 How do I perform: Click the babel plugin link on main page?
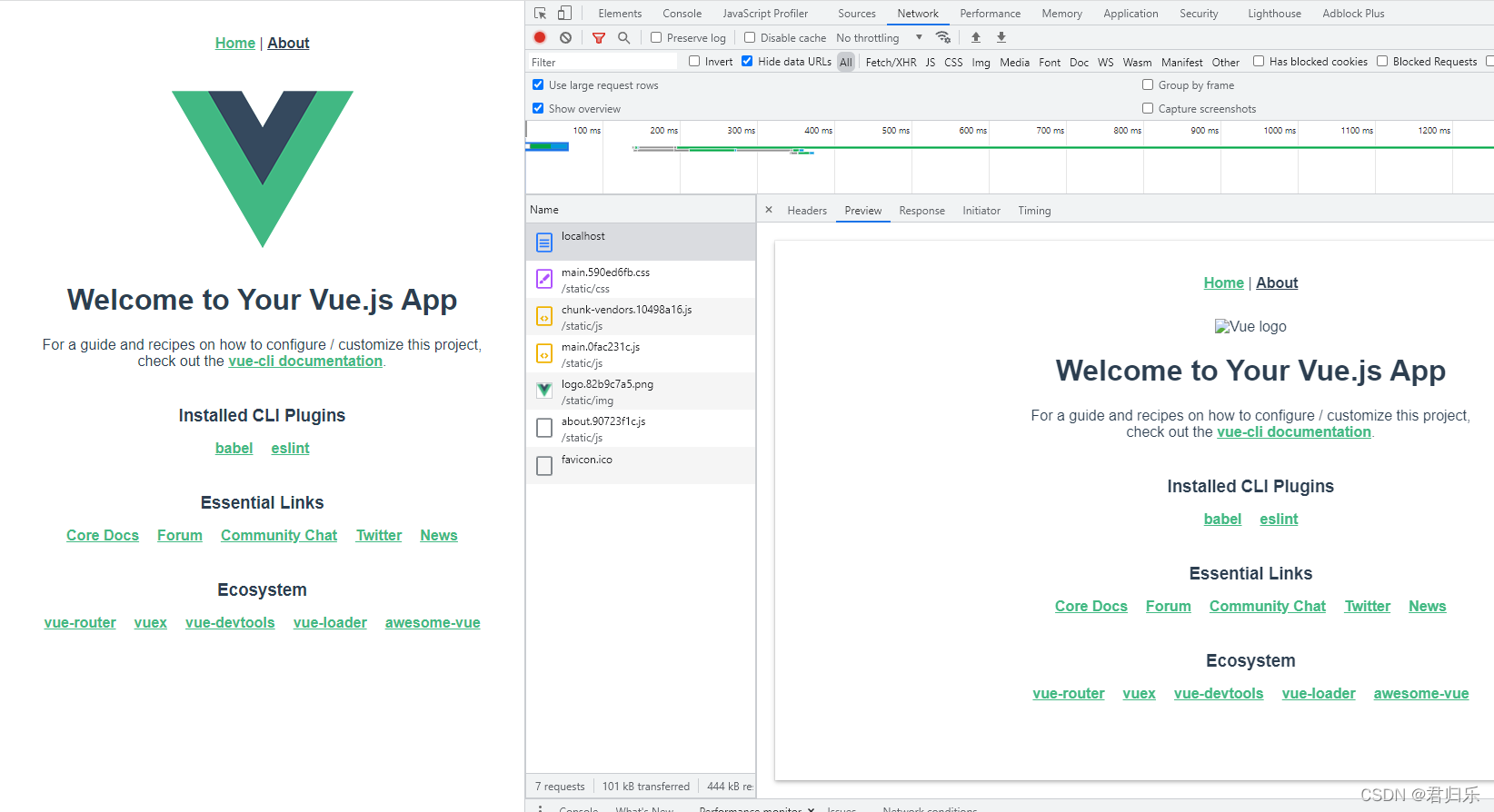[234, 448]
